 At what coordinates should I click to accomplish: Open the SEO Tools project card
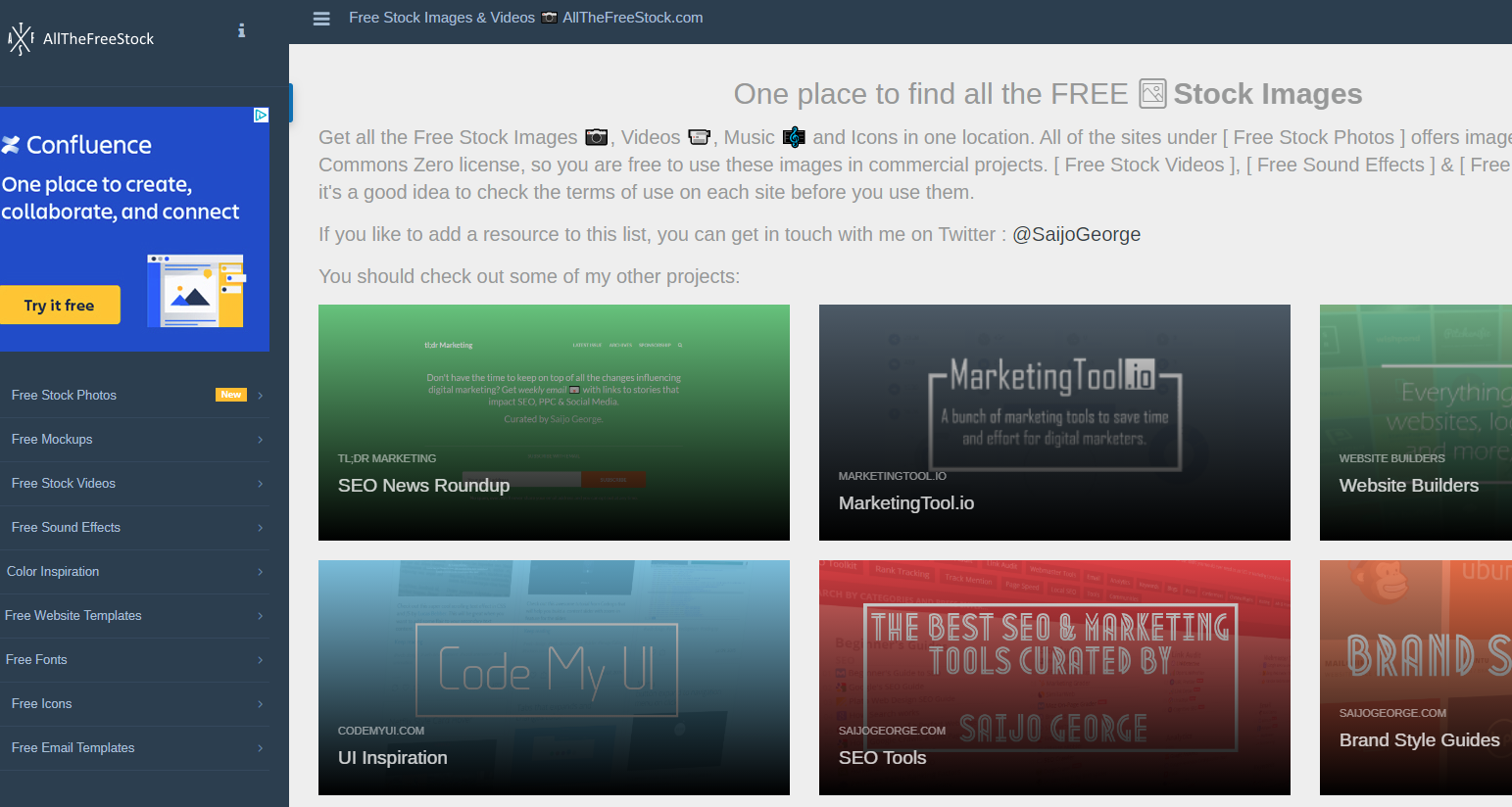pos(1054,678)
